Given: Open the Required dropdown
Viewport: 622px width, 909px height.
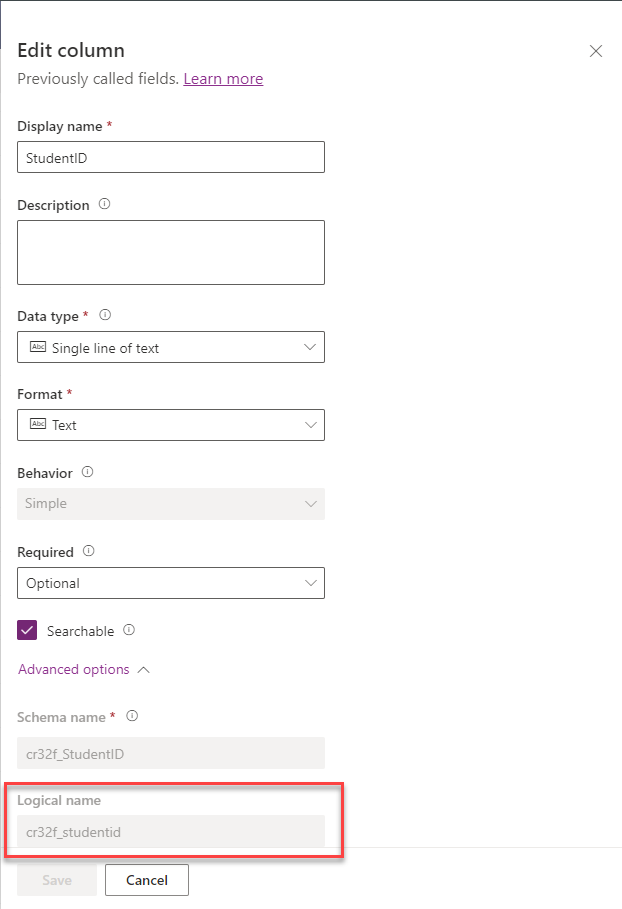Looking at the screenshot, I should coord(311,583).
